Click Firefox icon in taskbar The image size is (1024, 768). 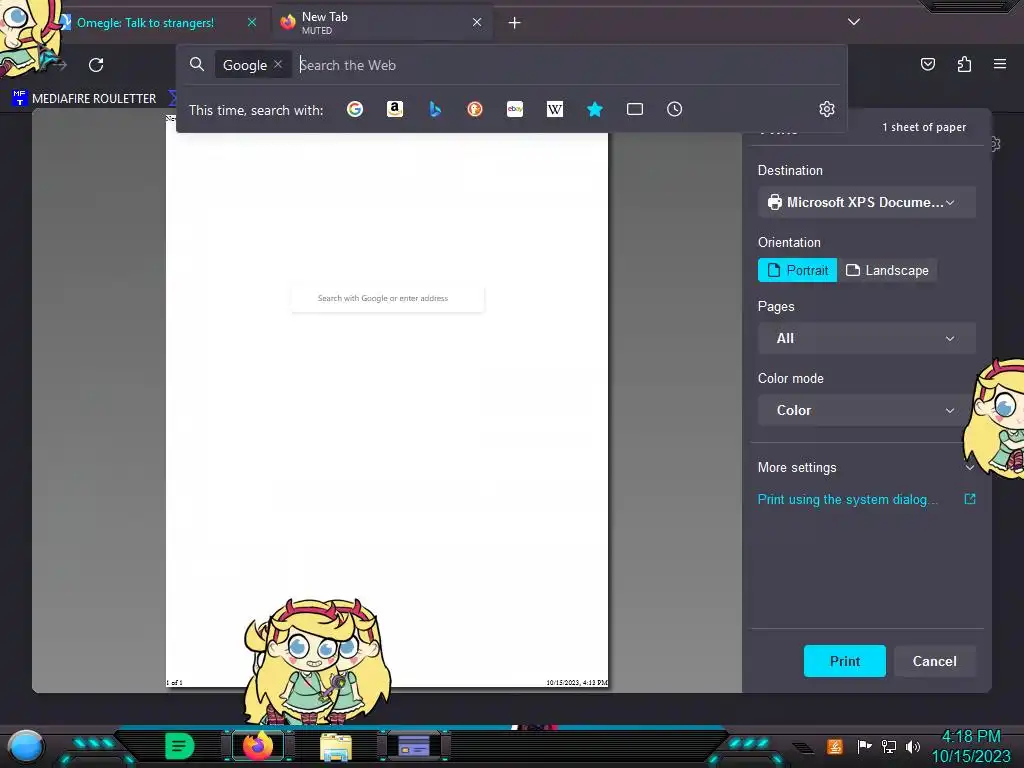pyautogui.click(x=258, y=745)
